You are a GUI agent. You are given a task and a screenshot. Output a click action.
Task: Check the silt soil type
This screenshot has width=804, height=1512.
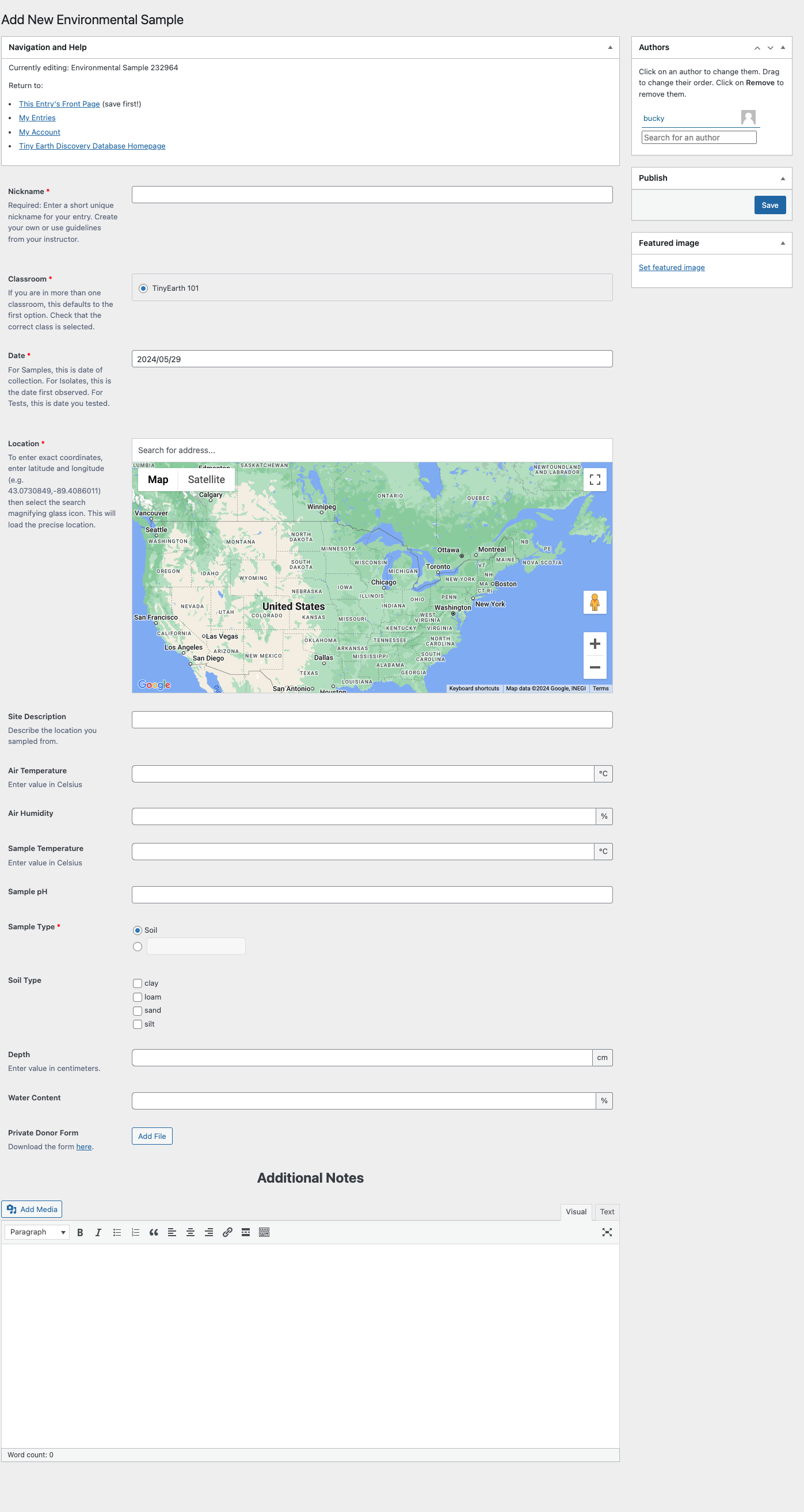coord(138,1024)
